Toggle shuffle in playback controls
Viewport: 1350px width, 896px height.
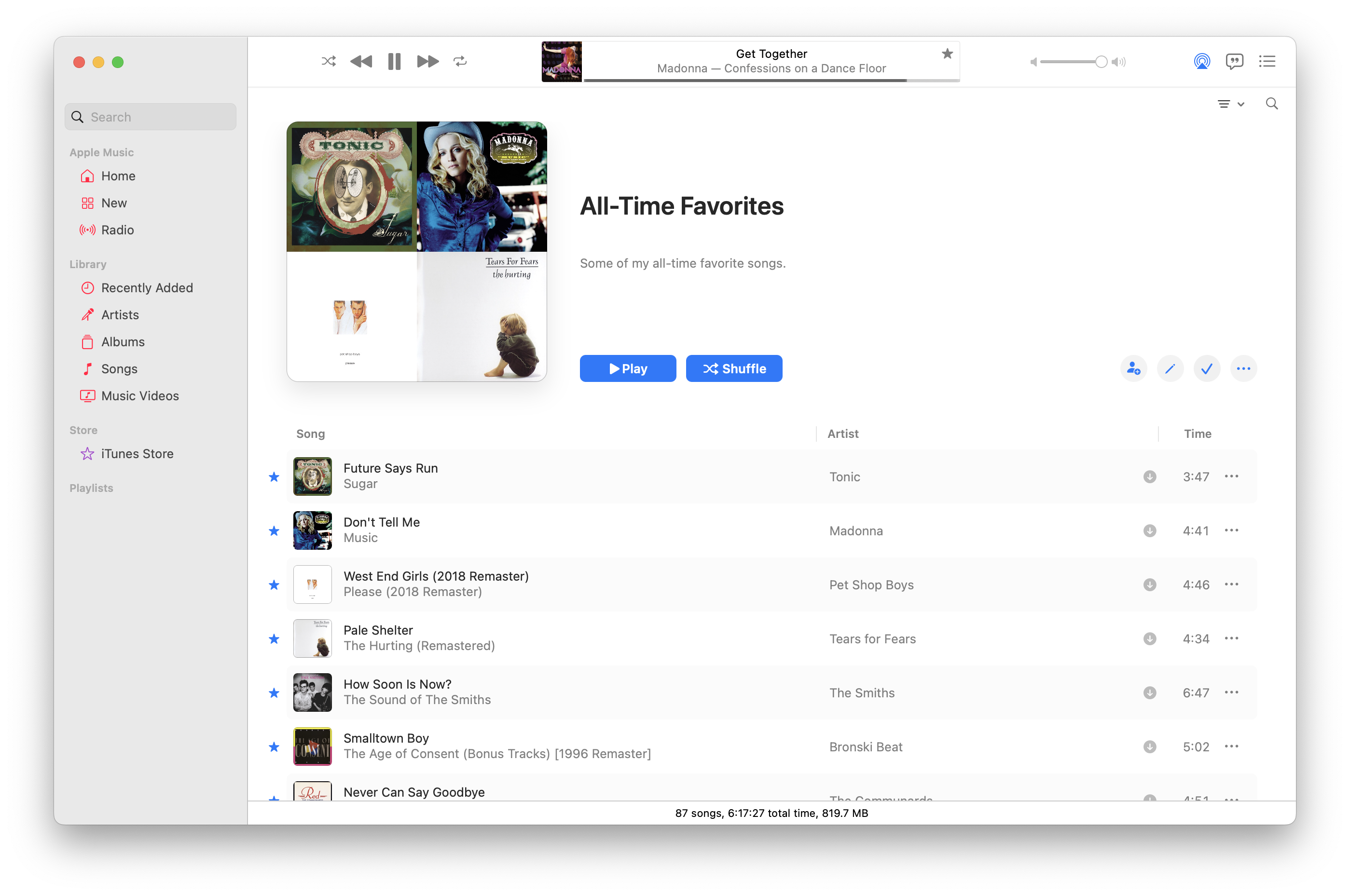[x=329, y=61]
